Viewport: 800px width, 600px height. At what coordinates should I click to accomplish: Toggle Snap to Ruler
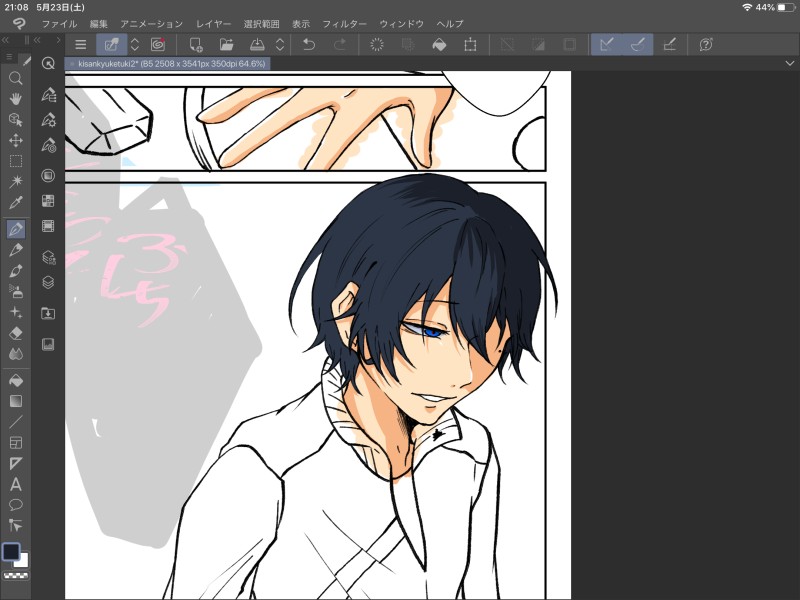[607, 45]
